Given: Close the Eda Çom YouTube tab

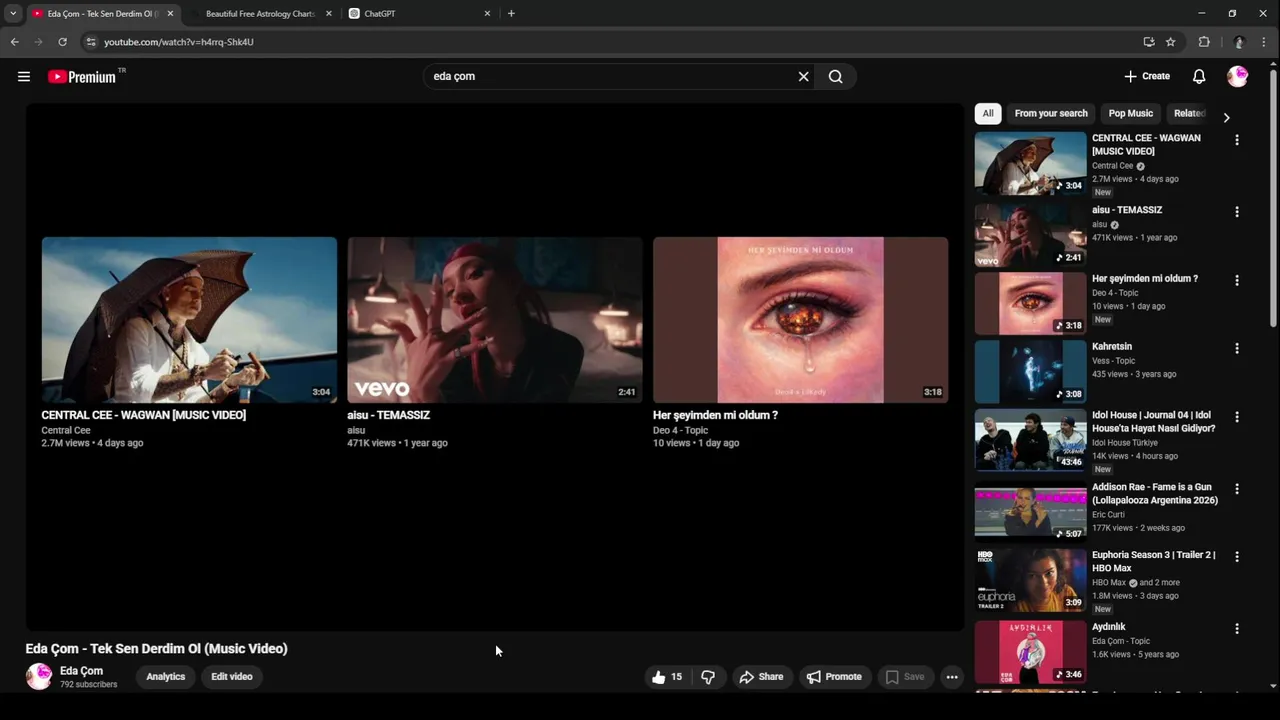Looking at the screenshot, I should (170, 14).
